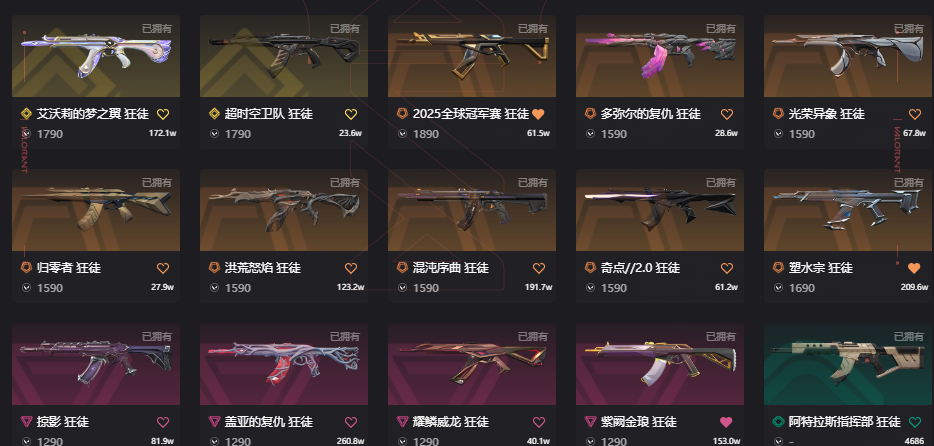Favorite the 归零者 狂徒 skin
This screenshot has height=446, width=934.
click(163, 269)
